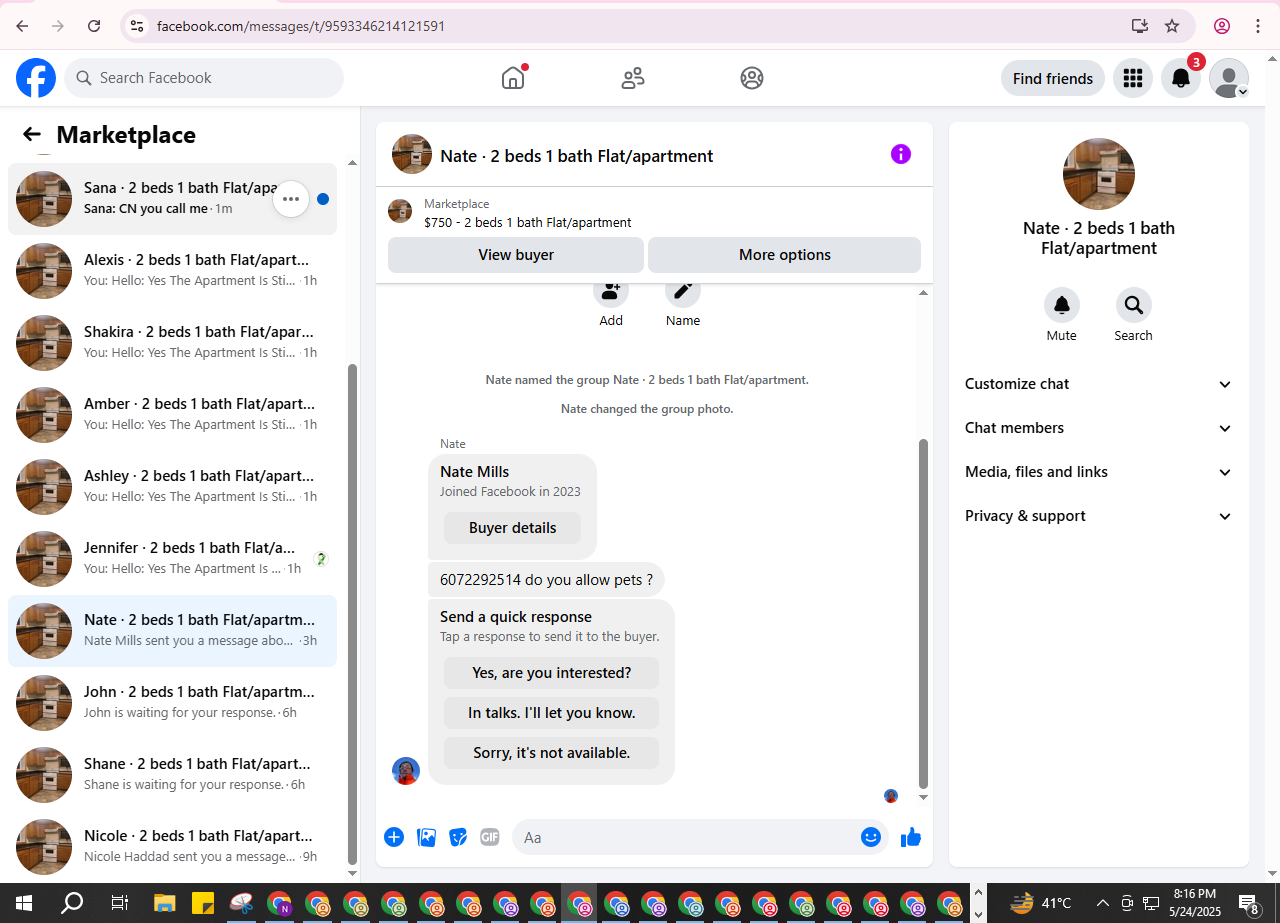This screenshot has width=1280, height=923.
Task: Go back with Marketplace back arrow
Action: pos(32,135)
